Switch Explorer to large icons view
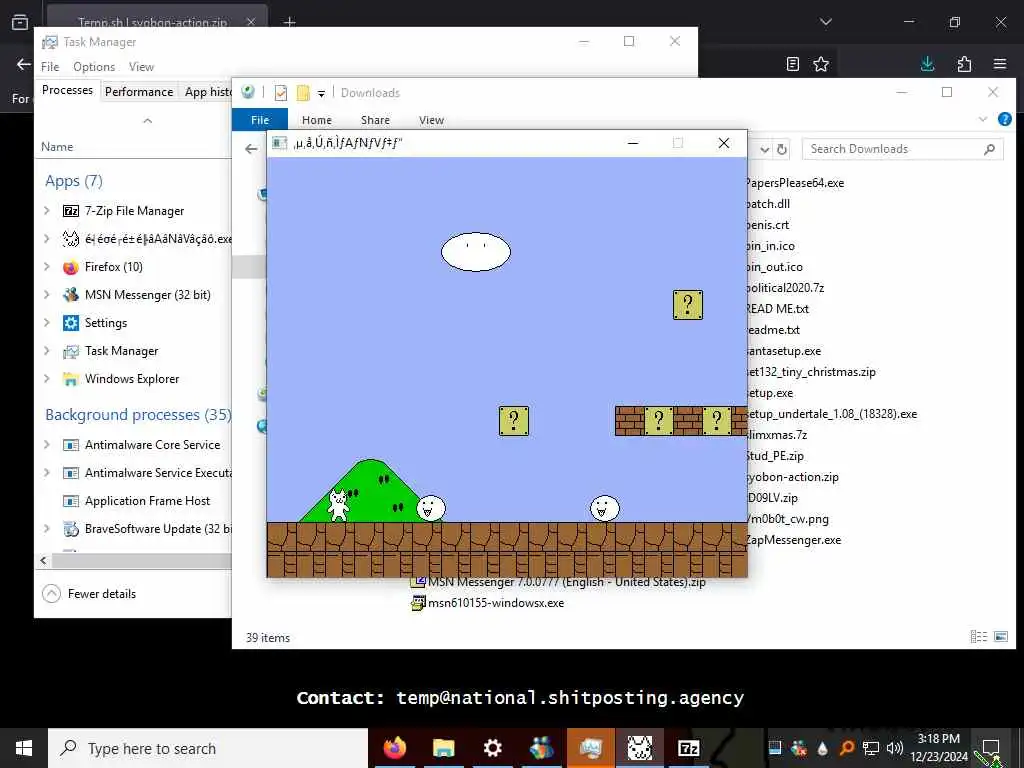Image resolution: width=1024 pixels, height=768 pixels. coord(1000,636)
